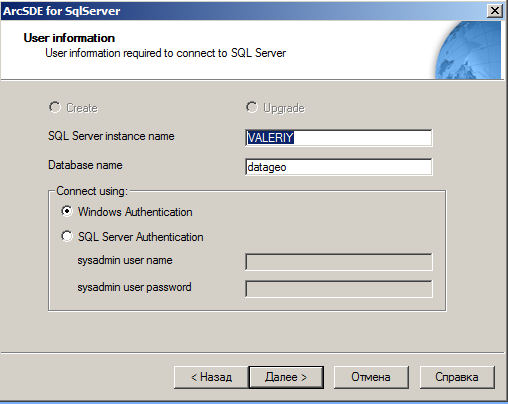Click the sysadmin user name field
Image resolution: width=508 pixels, height=404 pixels.
tap(339, 262)
